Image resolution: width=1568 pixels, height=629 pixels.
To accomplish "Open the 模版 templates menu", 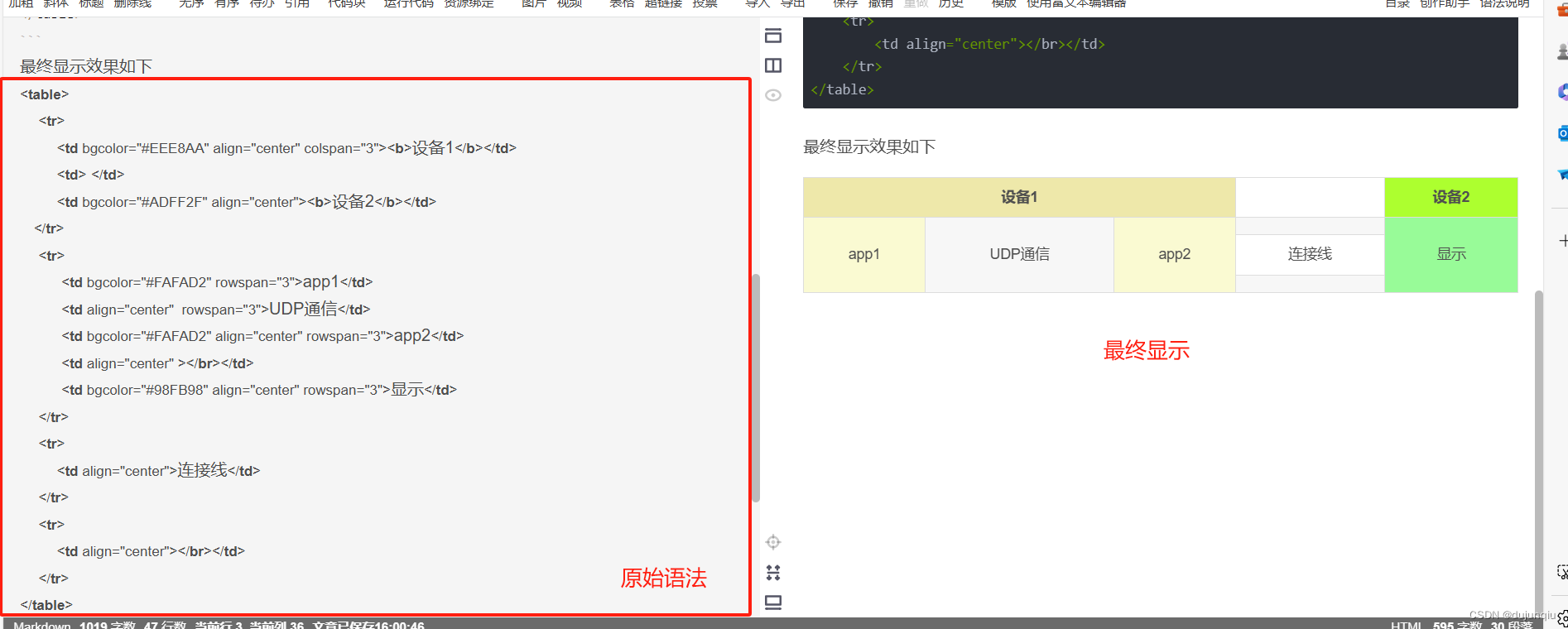I will (x=1003, y=4).
